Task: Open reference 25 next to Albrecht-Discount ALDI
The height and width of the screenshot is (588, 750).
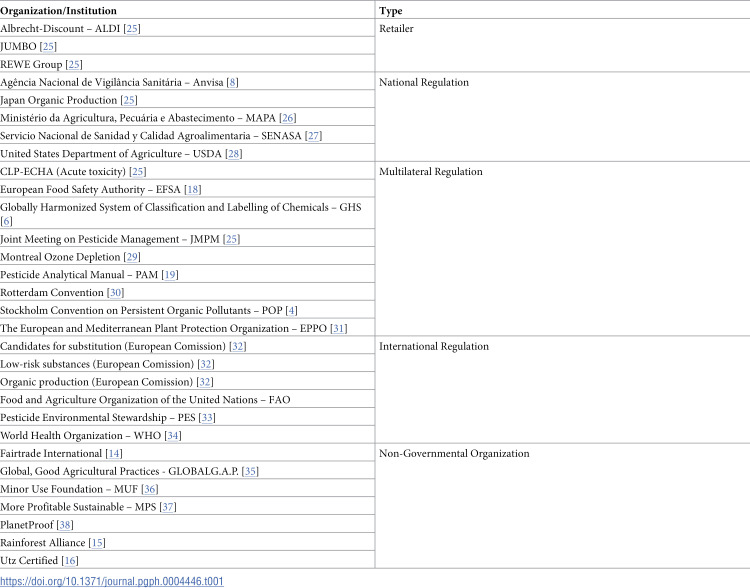Action: (132, 29)
